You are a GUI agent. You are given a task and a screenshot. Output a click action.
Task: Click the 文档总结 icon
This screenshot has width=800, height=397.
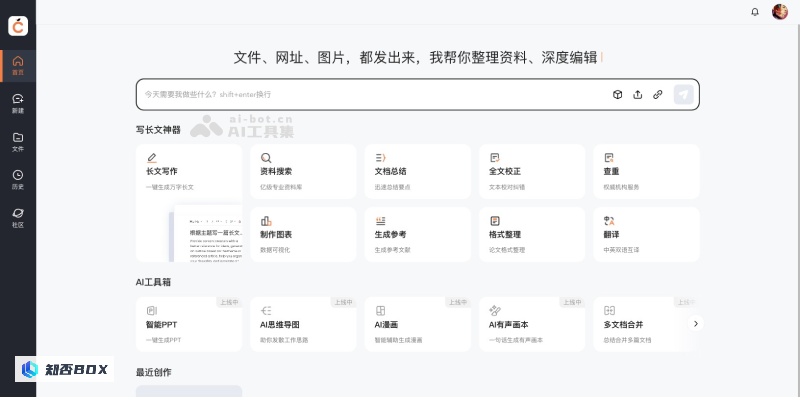pos(380,158)
